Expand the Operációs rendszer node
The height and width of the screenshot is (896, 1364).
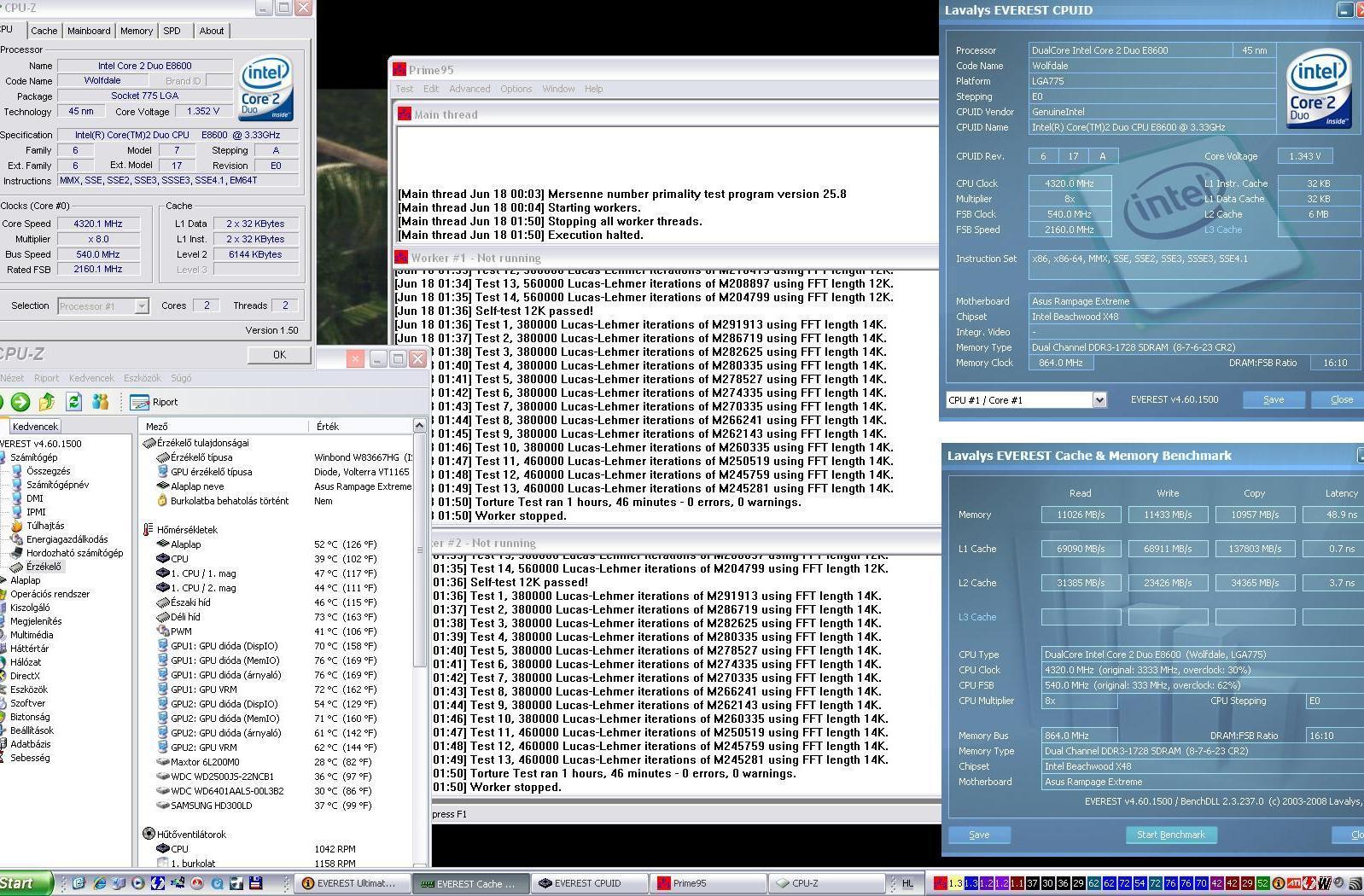(x=50, y=594)
